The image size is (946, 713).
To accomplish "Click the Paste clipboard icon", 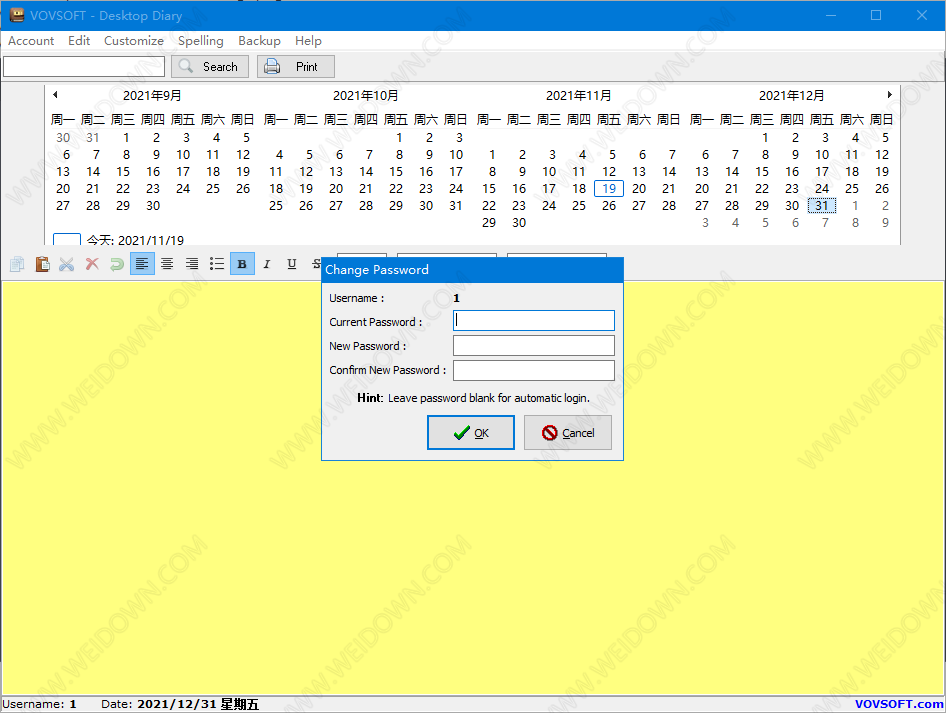I will [x=42, y=264].
